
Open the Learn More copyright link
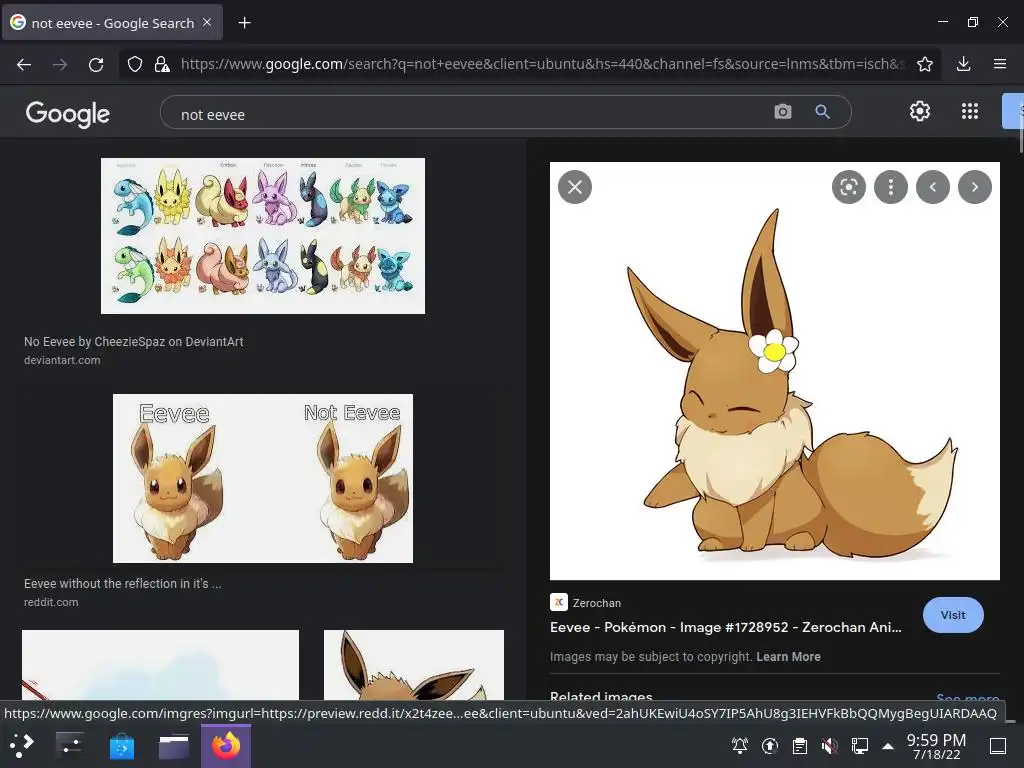point(788,656)
